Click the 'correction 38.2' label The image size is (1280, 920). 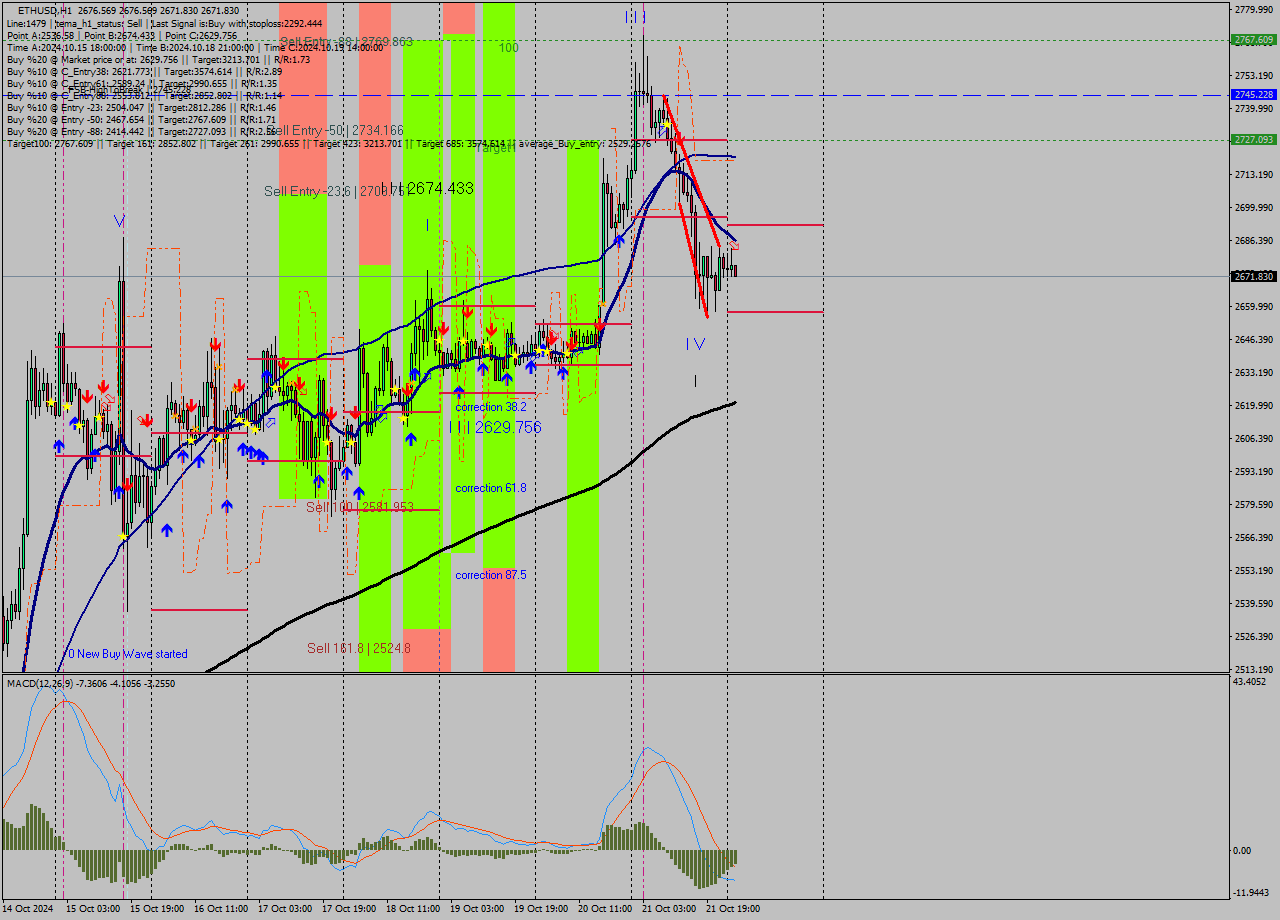tap(491, 407)
